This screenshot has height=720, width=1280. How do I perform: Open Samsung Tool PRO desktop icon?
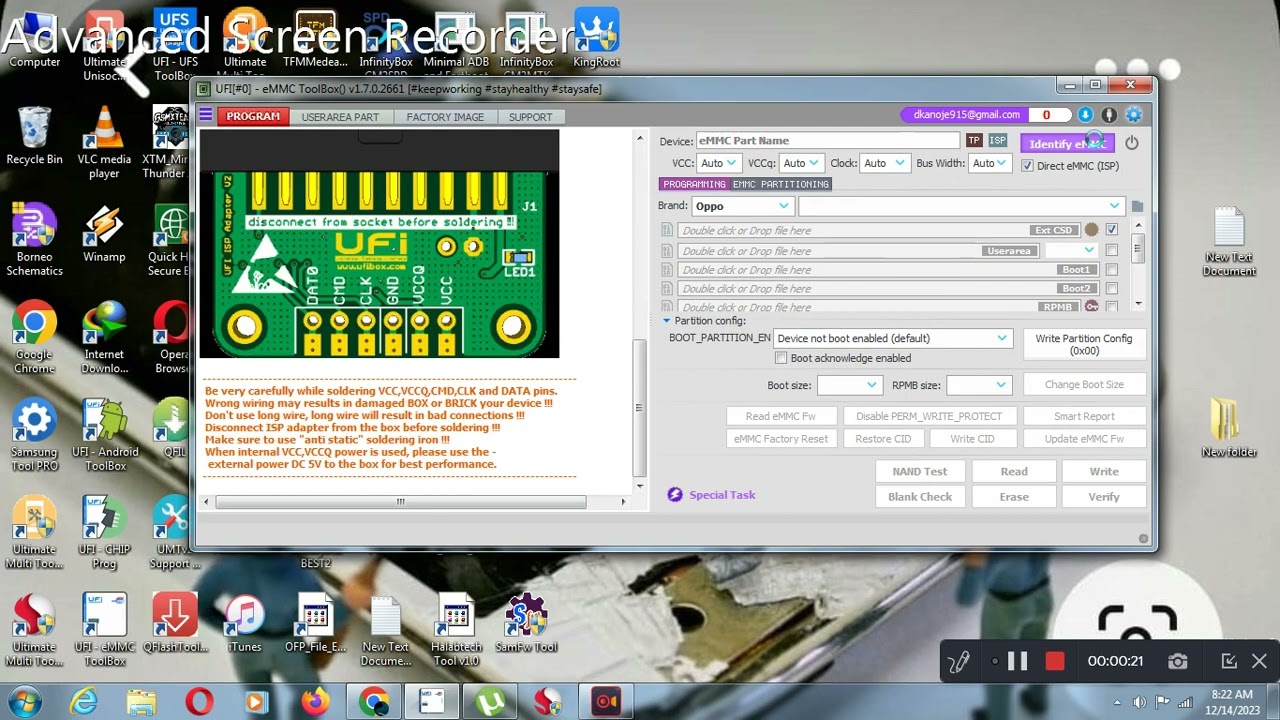34,435
